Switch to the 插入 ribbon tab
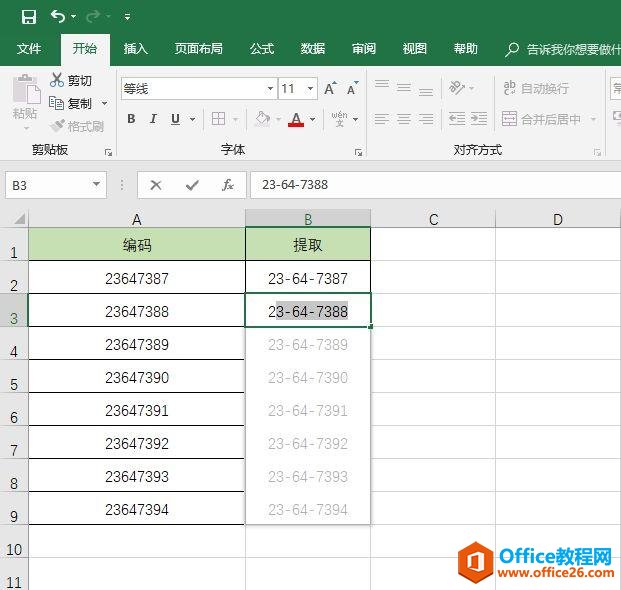 (x=136, y=49)
